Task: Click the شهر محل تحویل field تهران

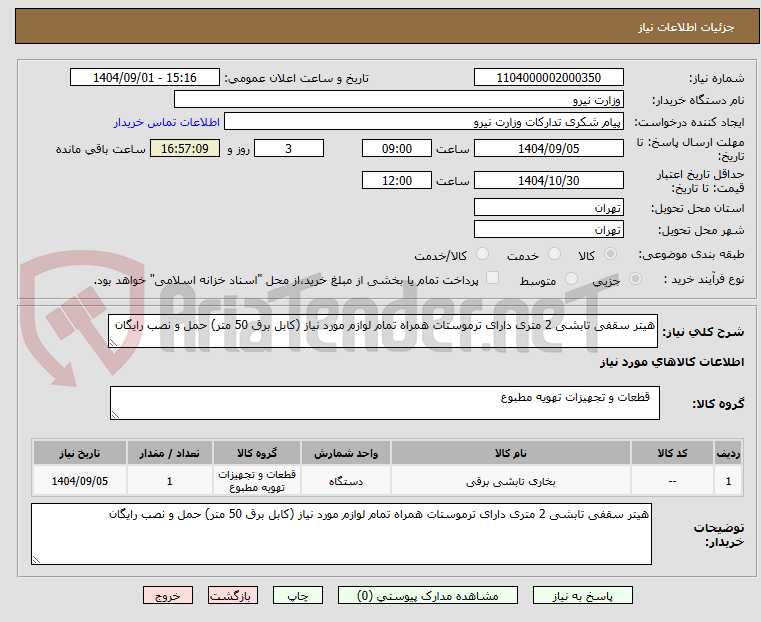Action: [548, 229]
